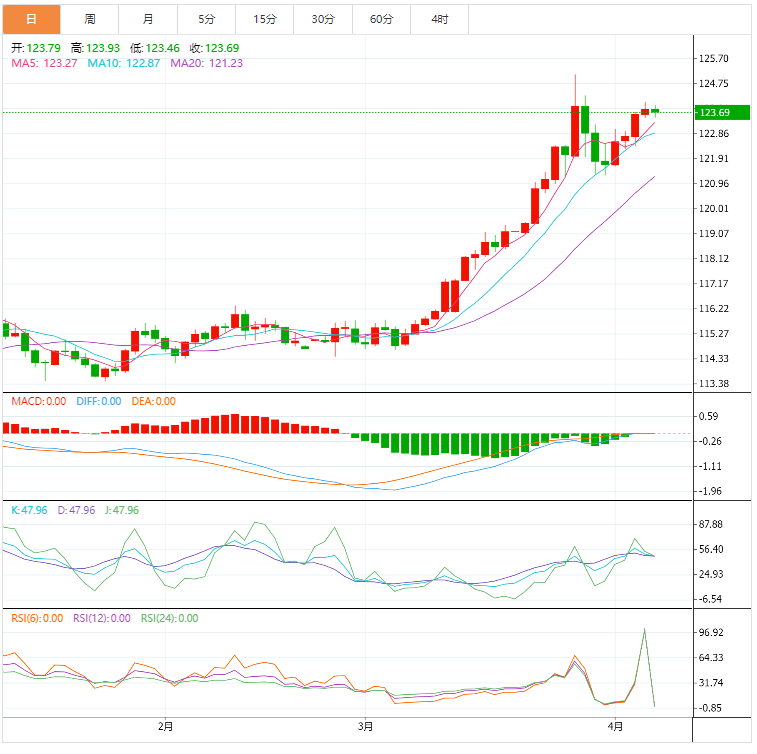Switch to the 5分 interval tab

click(206, 19)
